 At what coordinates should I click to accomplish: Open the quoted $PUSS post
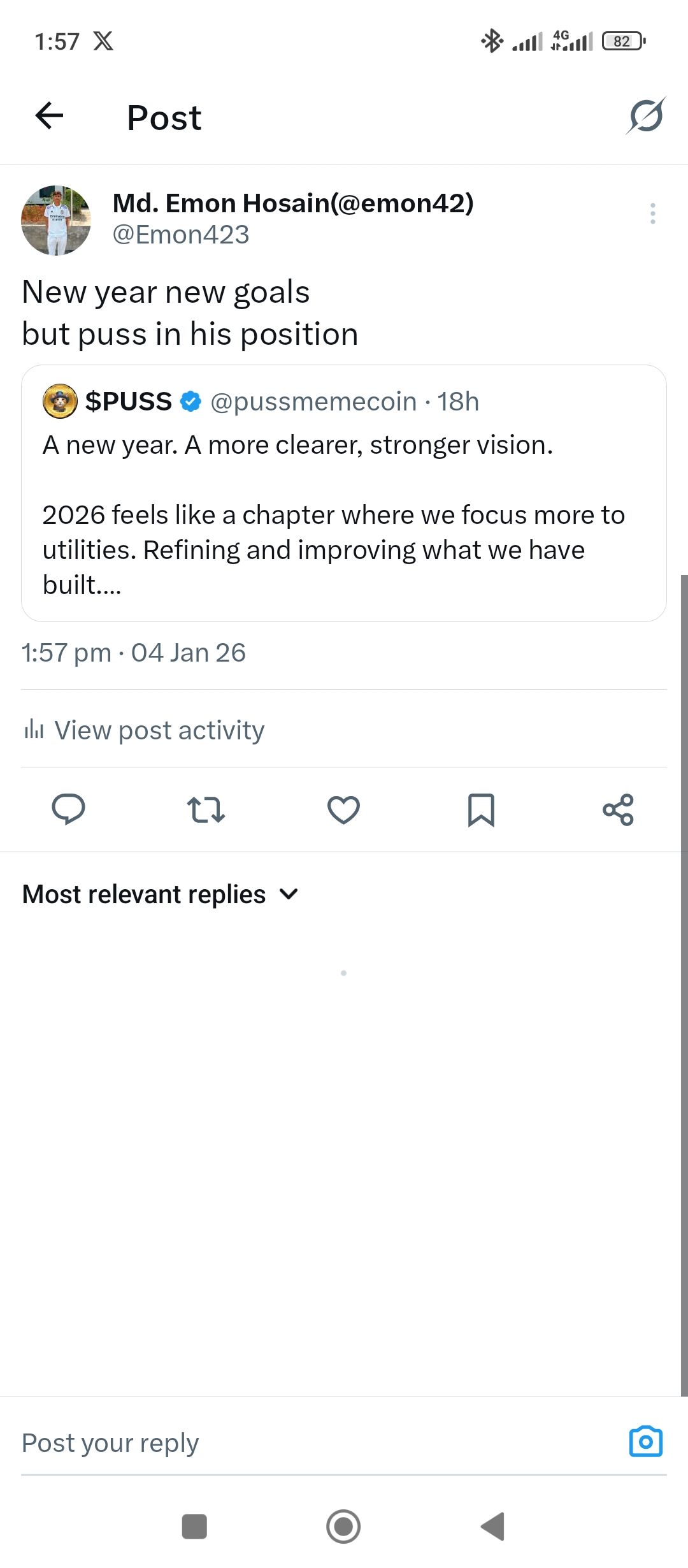pos(344,515)
